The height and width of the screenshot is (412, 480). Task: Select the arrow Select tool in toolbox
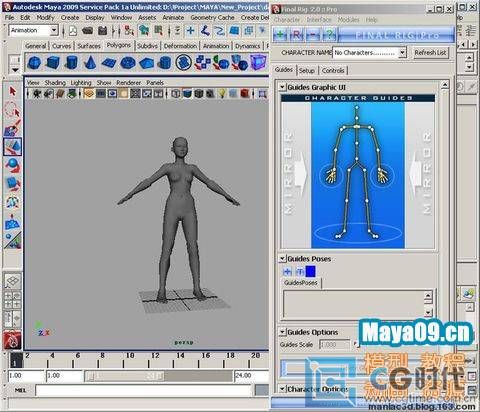click(13, 91)
